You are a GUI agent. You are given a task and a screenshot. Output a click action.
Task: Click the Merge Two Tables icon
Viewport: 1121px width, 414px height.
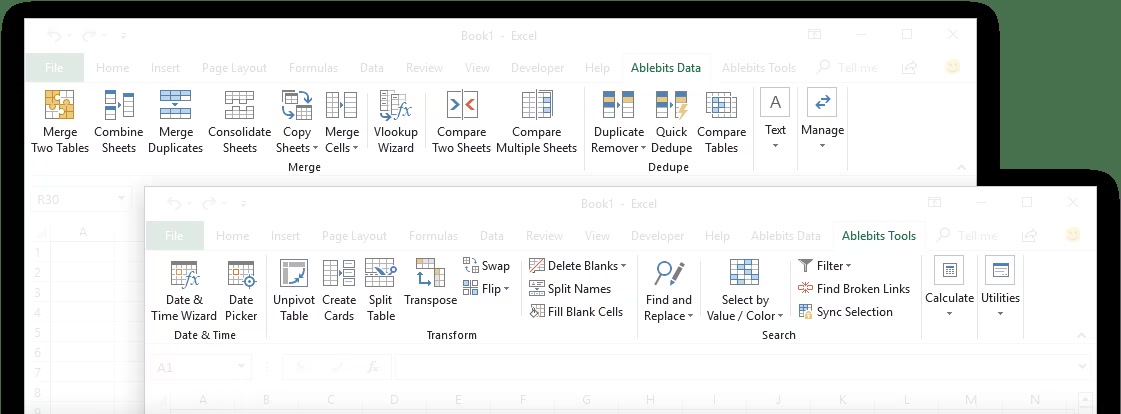click(60, 105)
